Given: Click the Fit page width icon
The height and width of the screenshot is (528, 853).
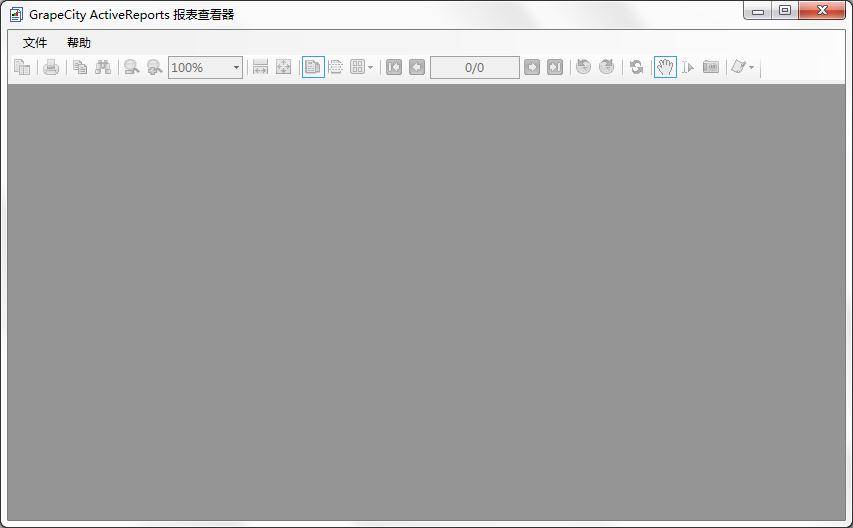Looking at the screenshot, I should click(x=260, y=67).
